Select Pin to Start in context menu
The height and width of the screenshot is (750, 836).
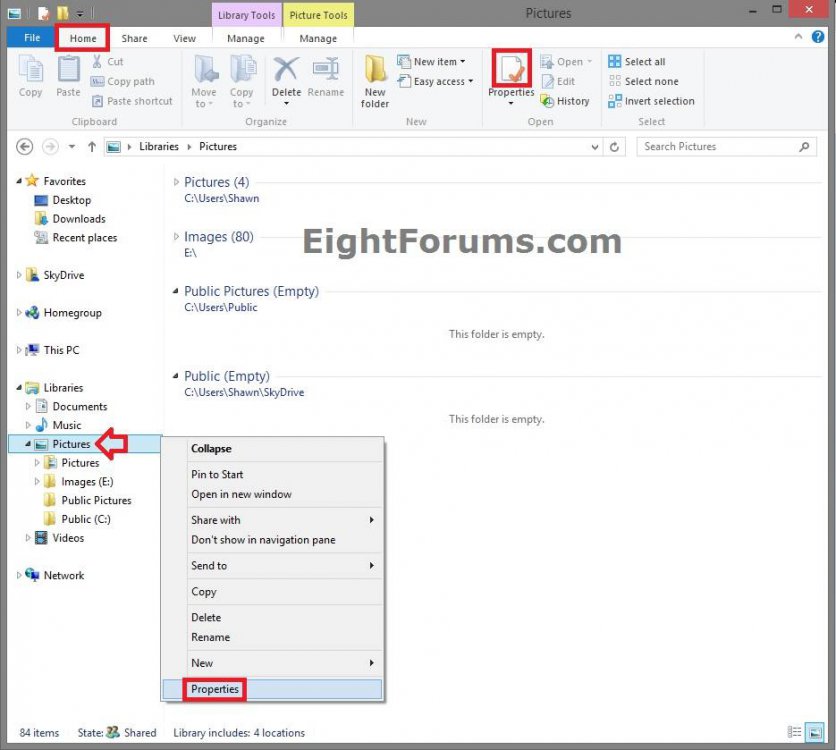coord(217,474)
